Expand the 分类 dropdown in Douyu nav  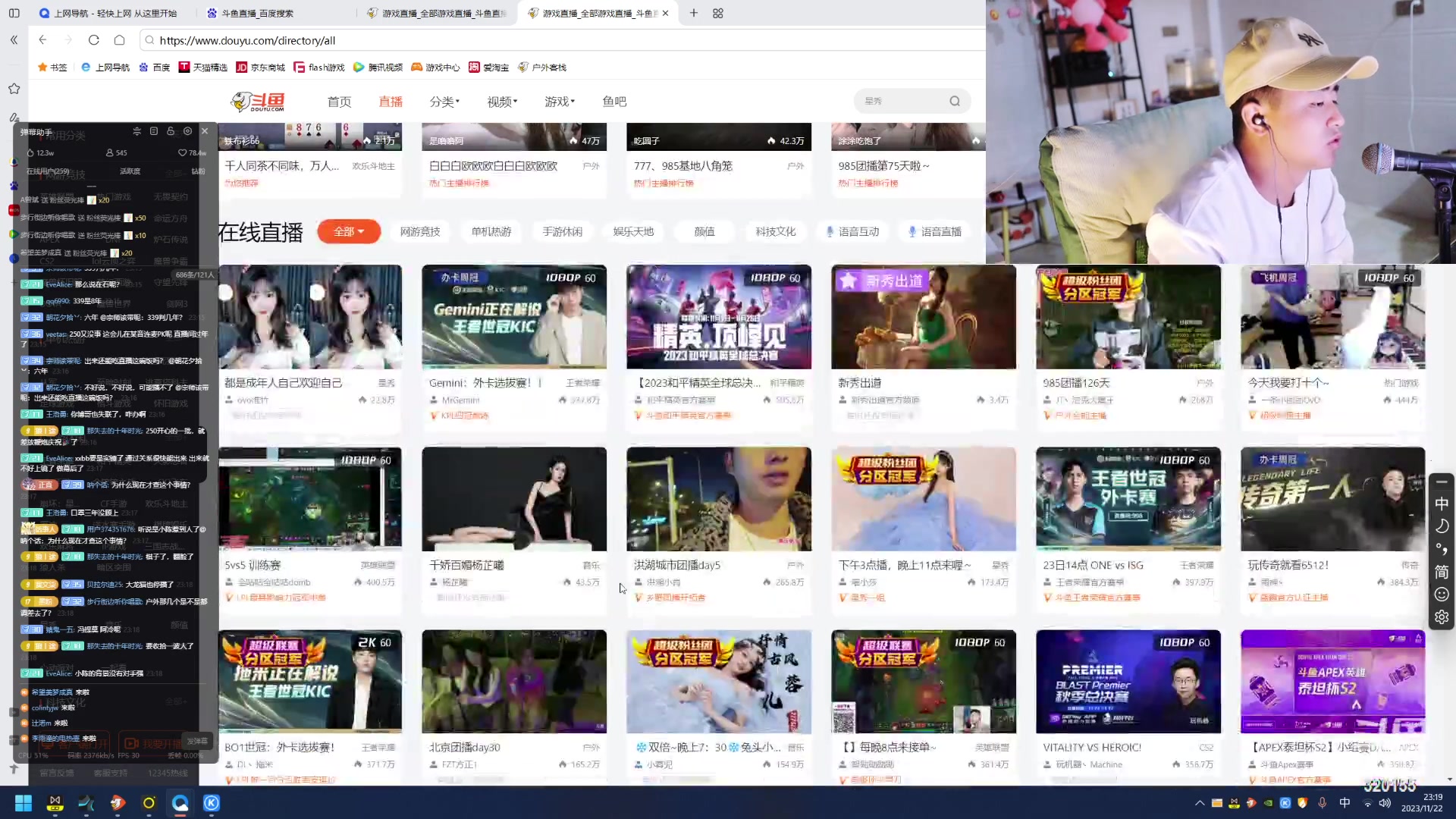[444, 102]
